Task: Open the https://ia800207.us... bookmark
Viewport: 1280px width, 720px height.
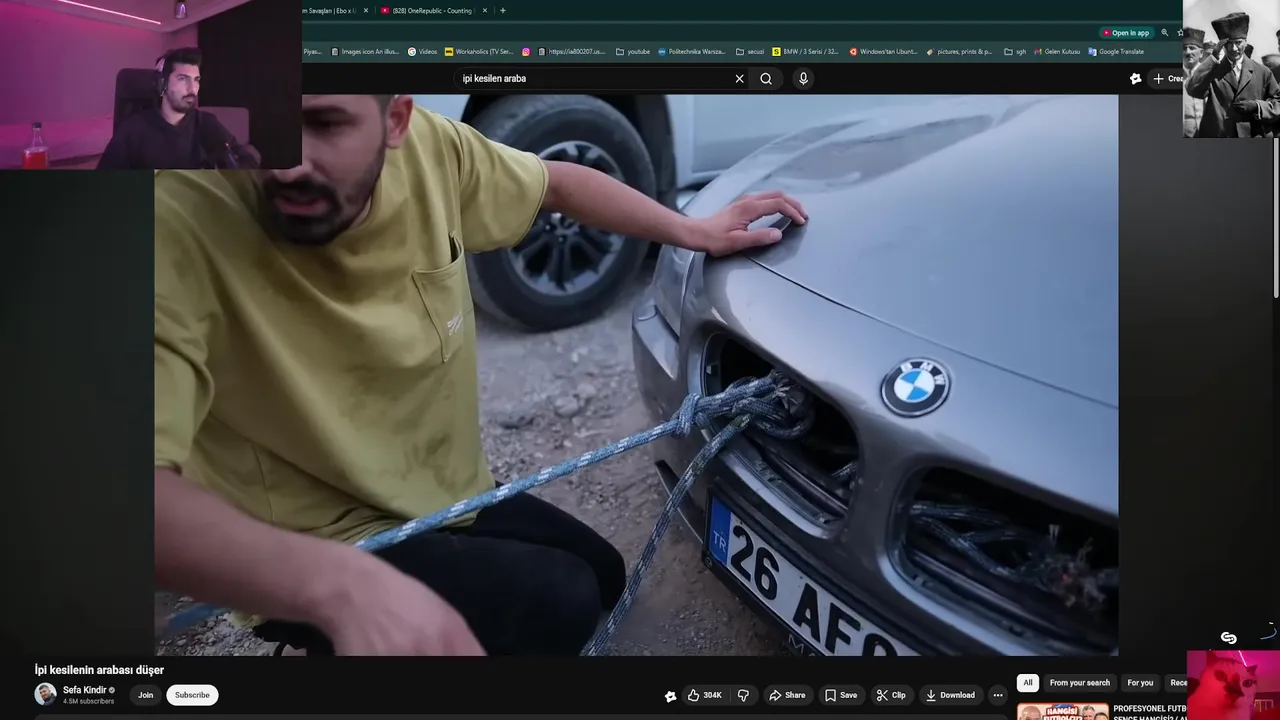Action: pyautogui.click(x=572, y=52)
